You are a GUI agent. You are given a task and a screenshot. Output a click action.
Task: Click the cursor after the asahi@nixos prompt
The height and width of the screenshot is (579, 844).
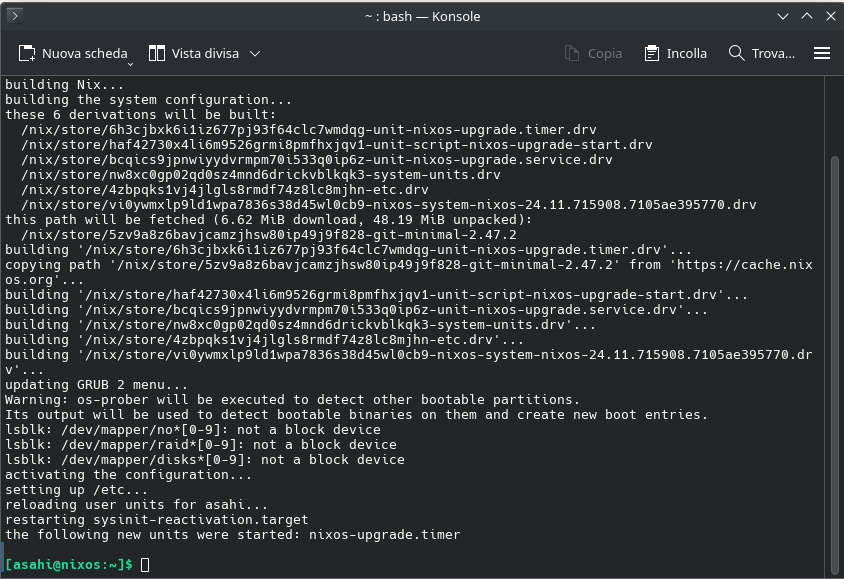pos(145,565)
